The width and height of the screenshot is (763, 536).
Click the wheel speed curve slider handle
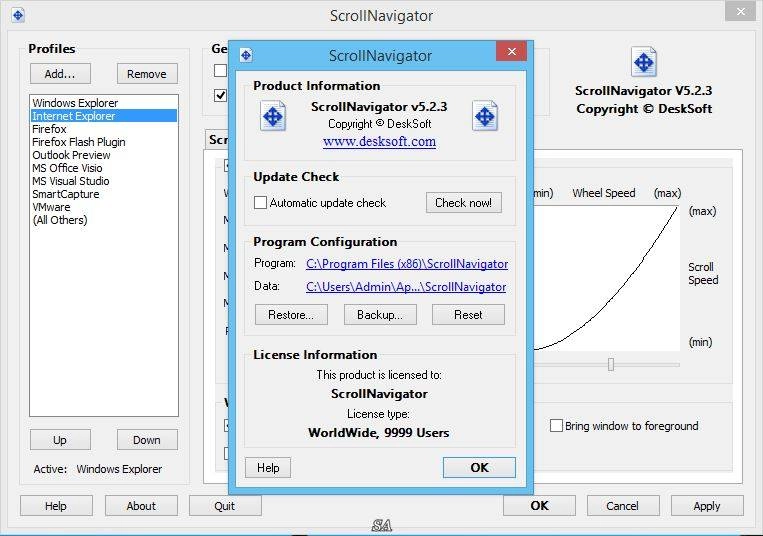point(611,364)
